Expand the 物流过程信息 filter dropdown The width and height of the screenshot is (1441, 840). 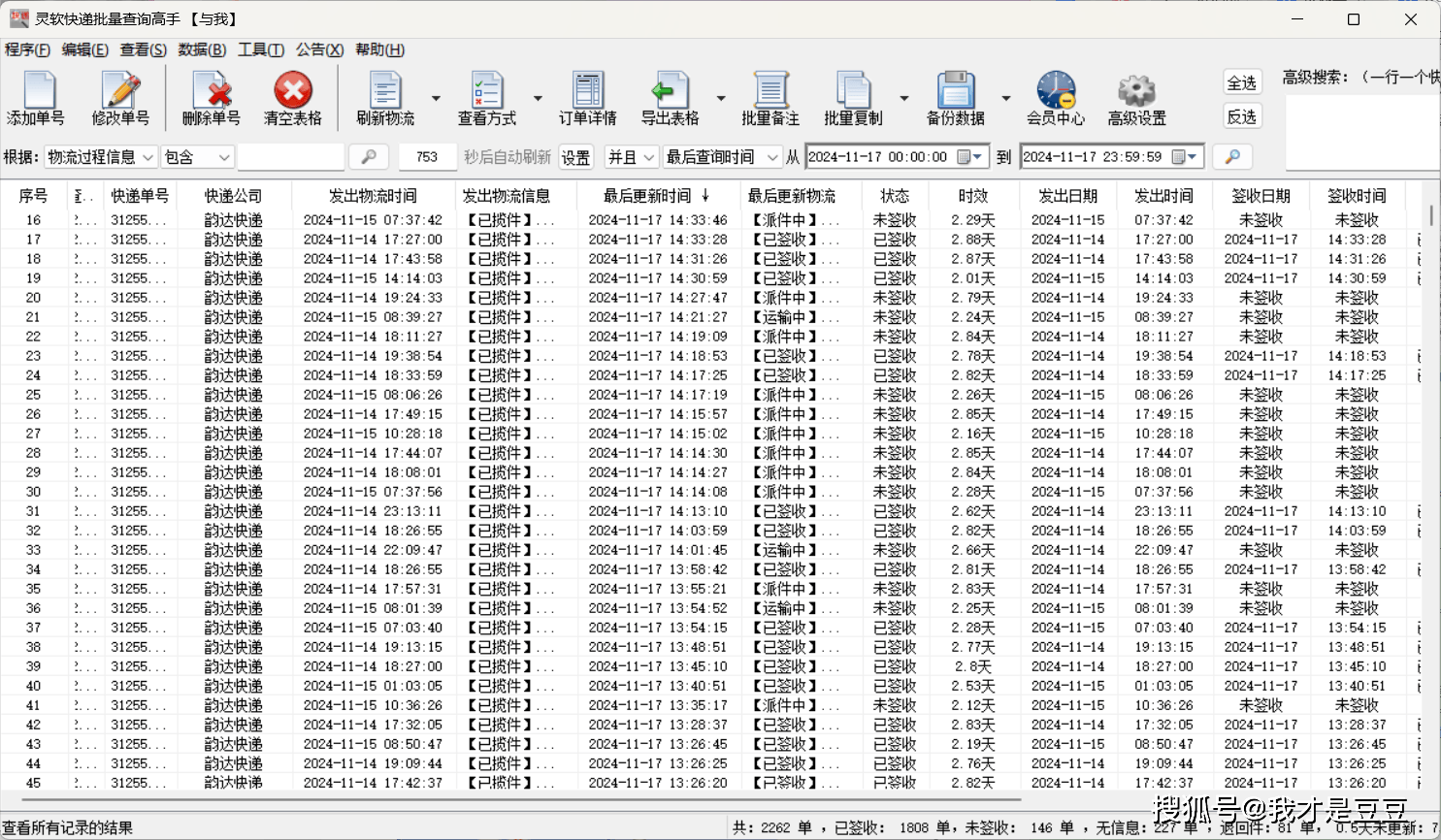tap(100, 157)
